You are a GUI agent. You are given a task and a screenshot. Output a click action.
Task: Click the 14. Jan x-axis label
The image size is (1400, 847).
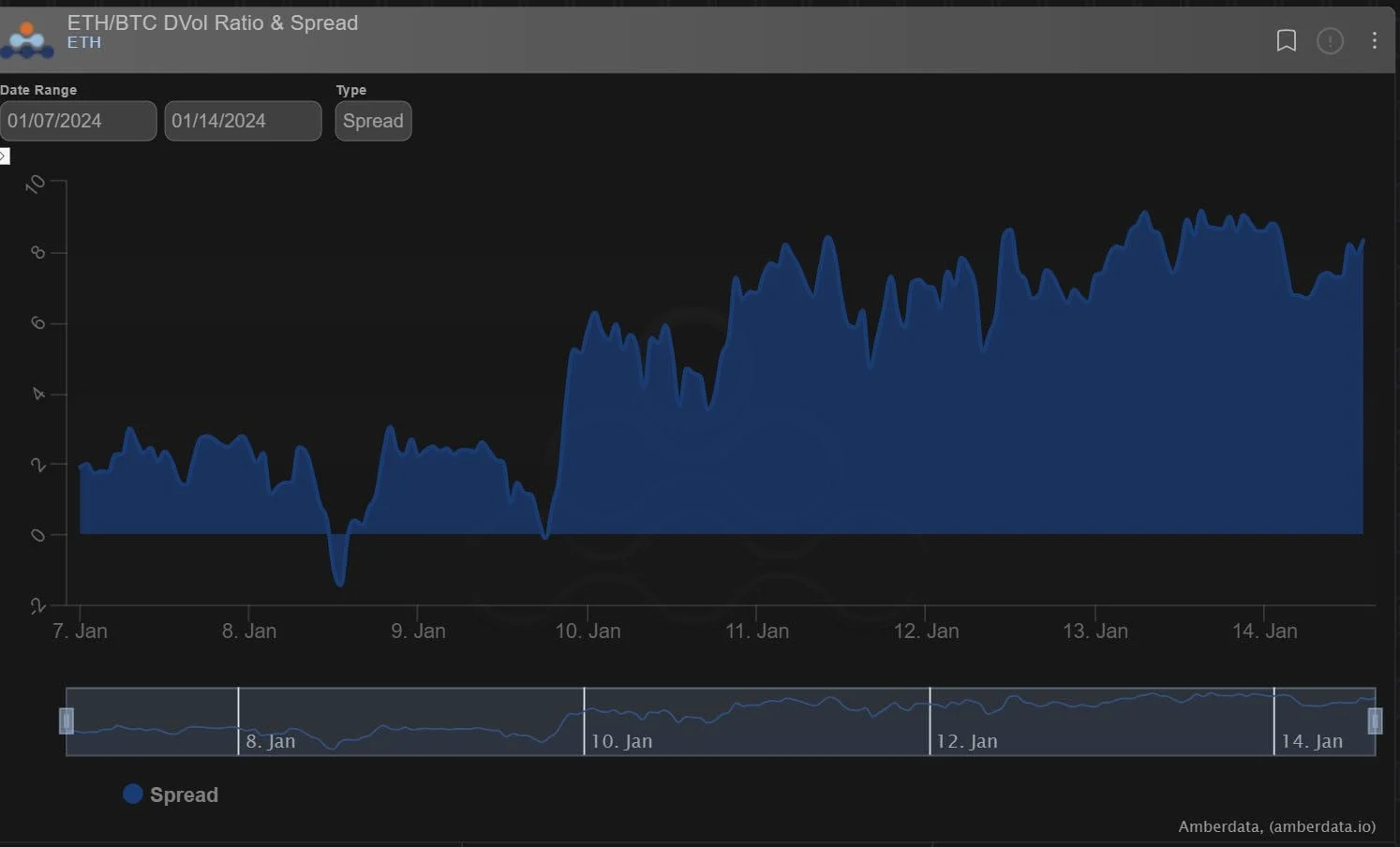pyautogui.click(x=1265, y=631)
